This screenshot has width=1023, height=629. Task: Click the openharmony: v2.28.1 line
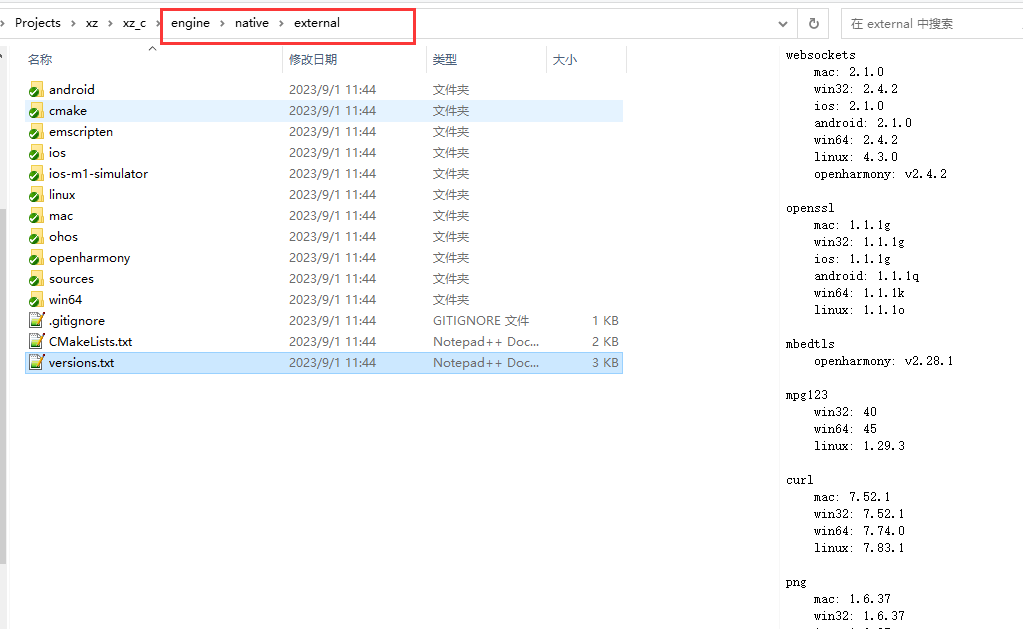click(x=883, y=361)
